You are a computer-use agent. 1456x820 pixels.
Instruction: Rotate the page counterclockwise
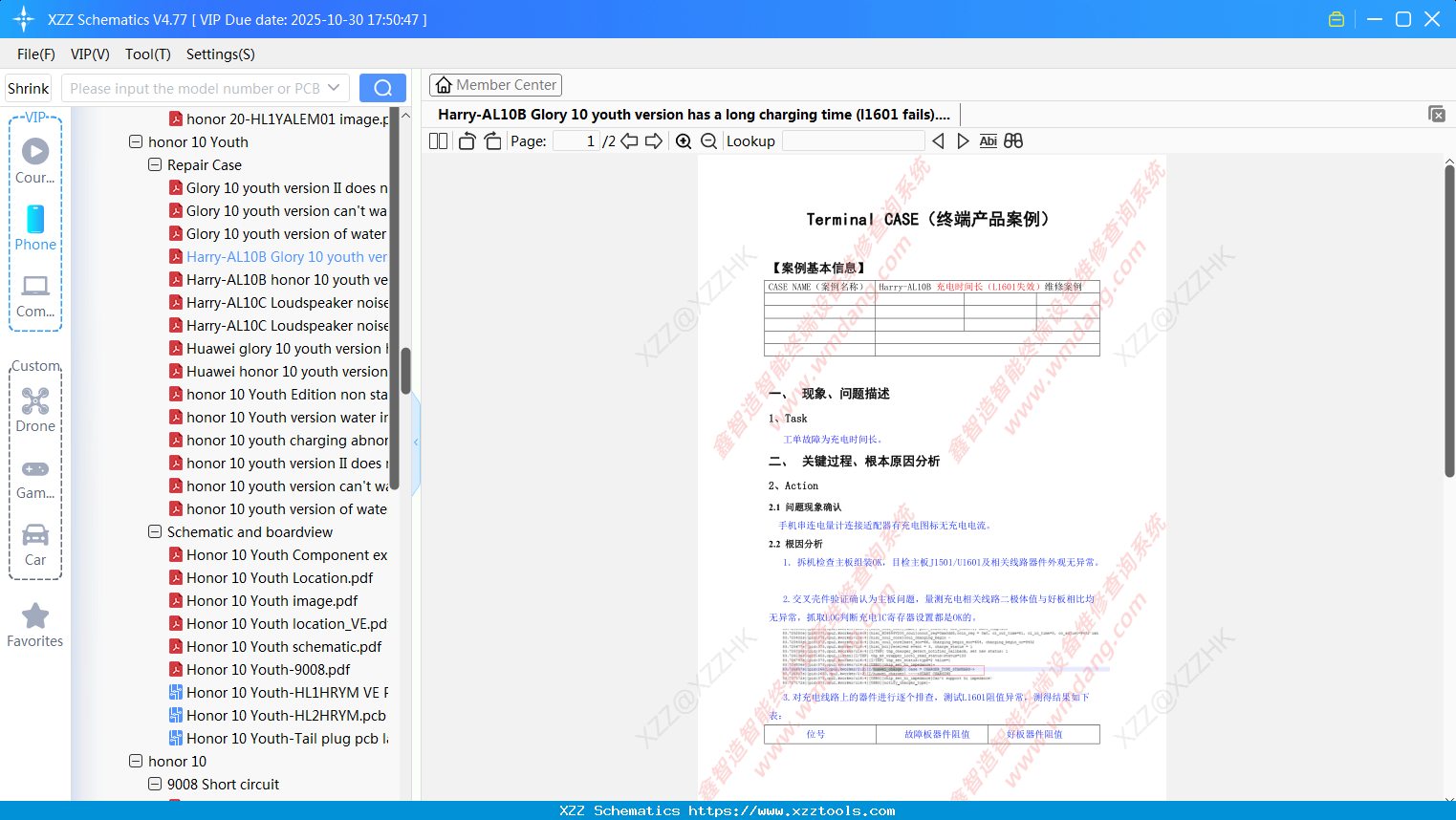point(467,140)
